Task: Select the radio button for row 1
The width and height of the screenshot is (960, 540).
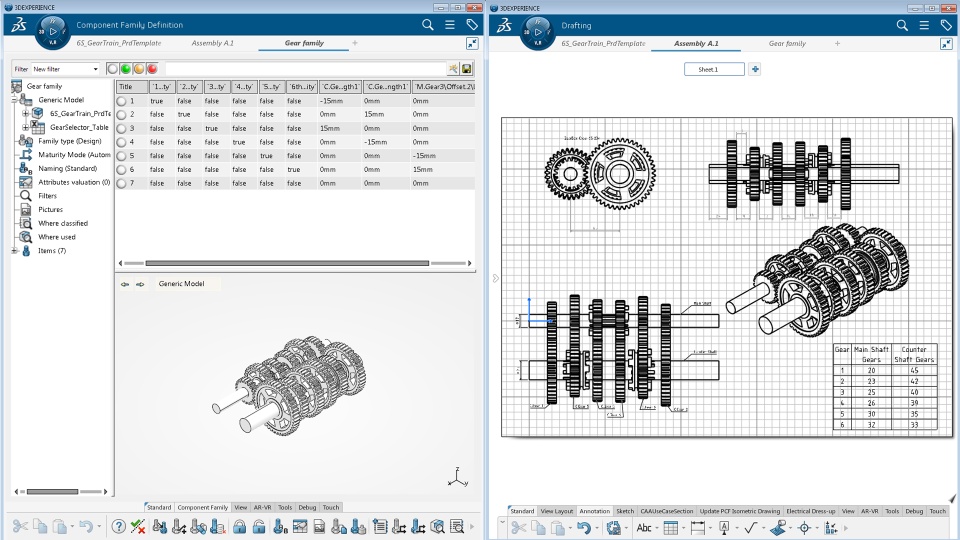Action: 122,101
